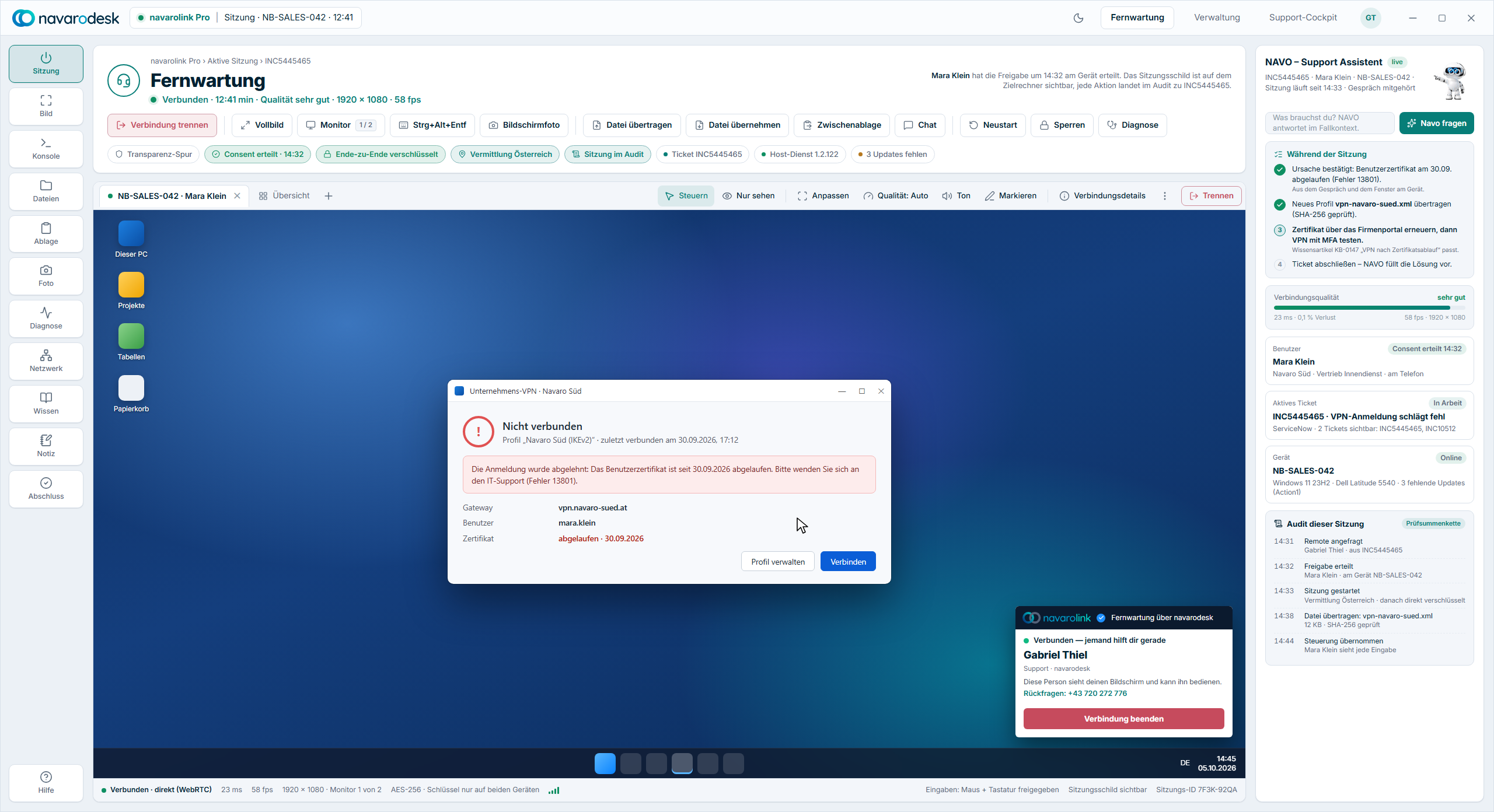Open the Ablage clipboard panel
The width and height of the screenshot is (1494, 812).
coord(46,234)
